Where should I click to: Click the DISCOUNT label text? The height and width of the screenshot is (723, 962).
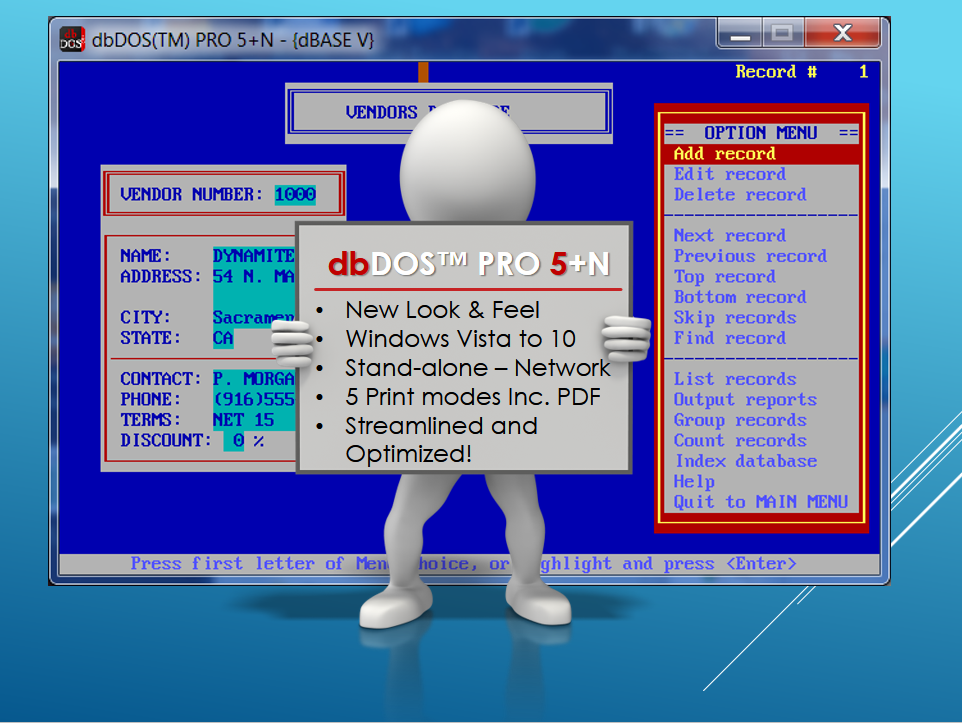(166, 441)
